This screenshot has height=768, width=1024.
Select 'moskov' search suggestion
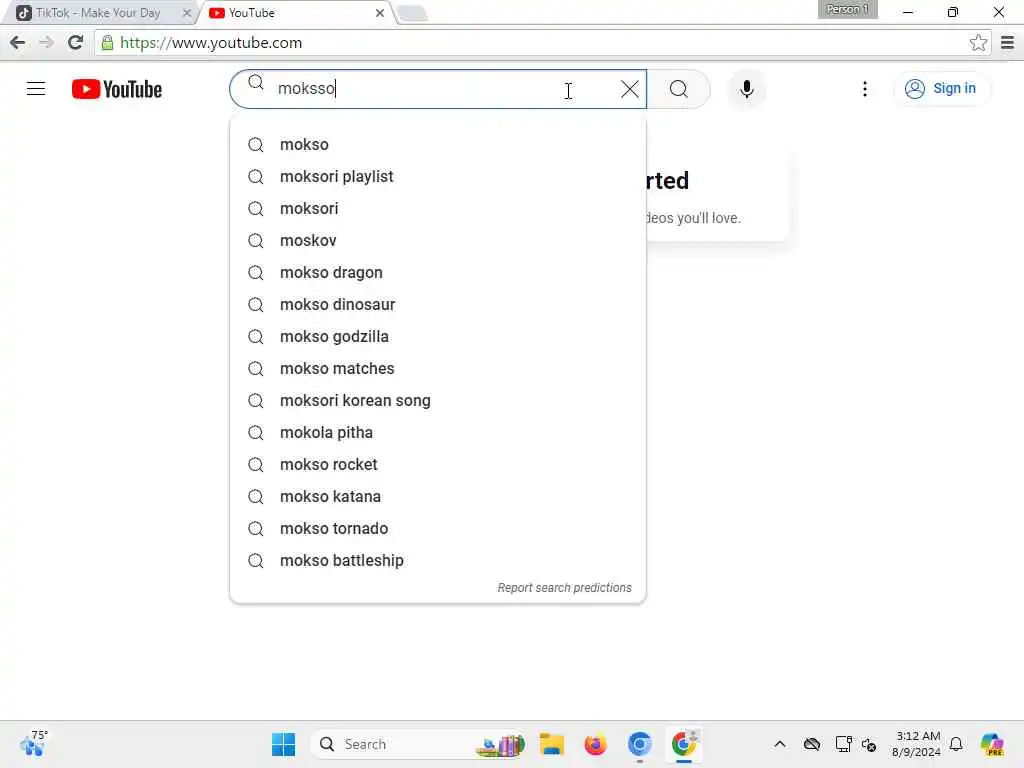click(x=438, y=240)
